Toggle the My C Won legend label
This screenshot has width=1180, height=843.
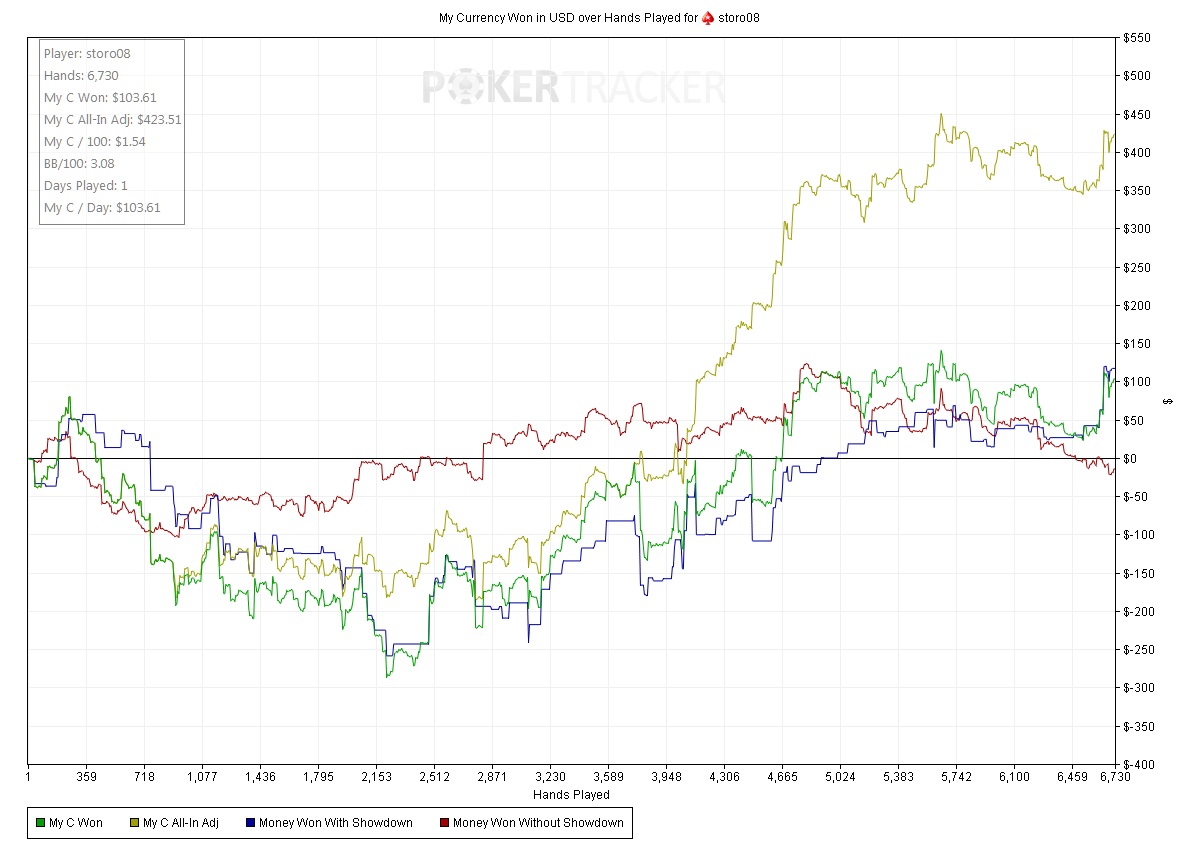click(76, 823)
